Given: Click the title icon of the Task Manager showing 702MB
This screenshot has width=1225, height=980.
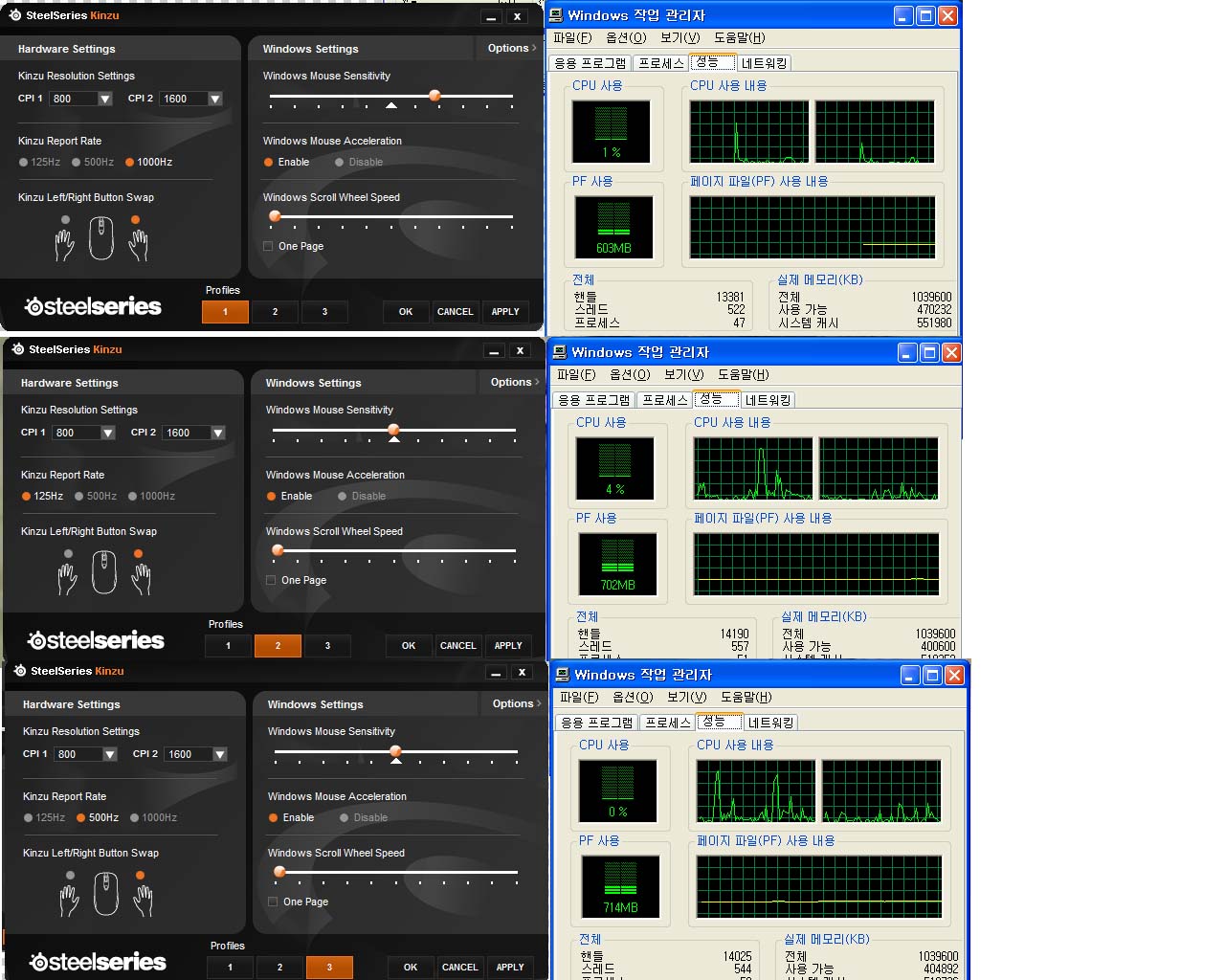Looking at the screenshot, I should [x=561, y=352].
